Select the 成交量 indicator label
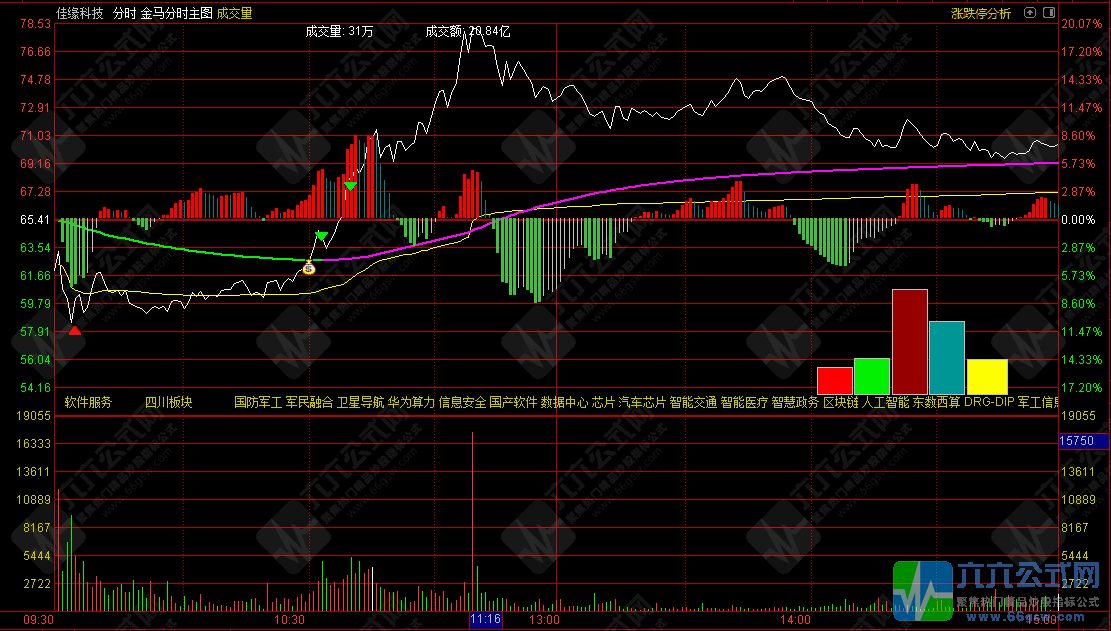This screenshot has height=631, width=1111. coord(234,14)
